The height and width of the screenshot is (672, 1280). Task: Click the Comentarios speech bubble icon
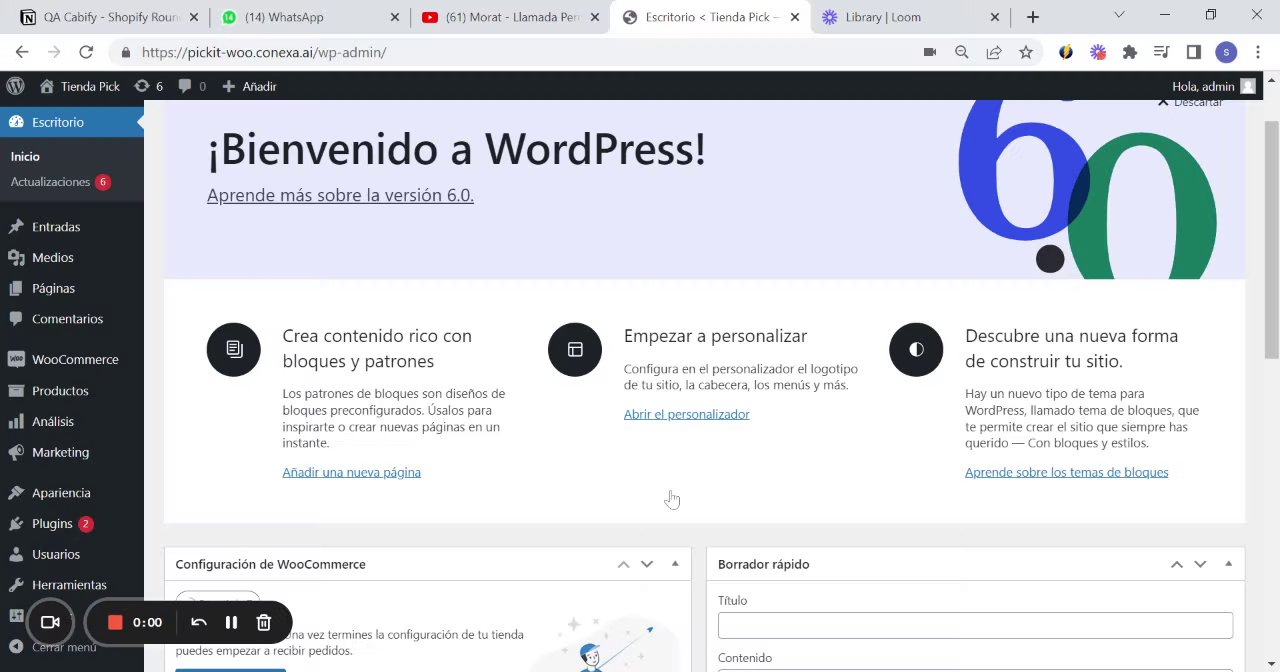[x=15, y=319]
